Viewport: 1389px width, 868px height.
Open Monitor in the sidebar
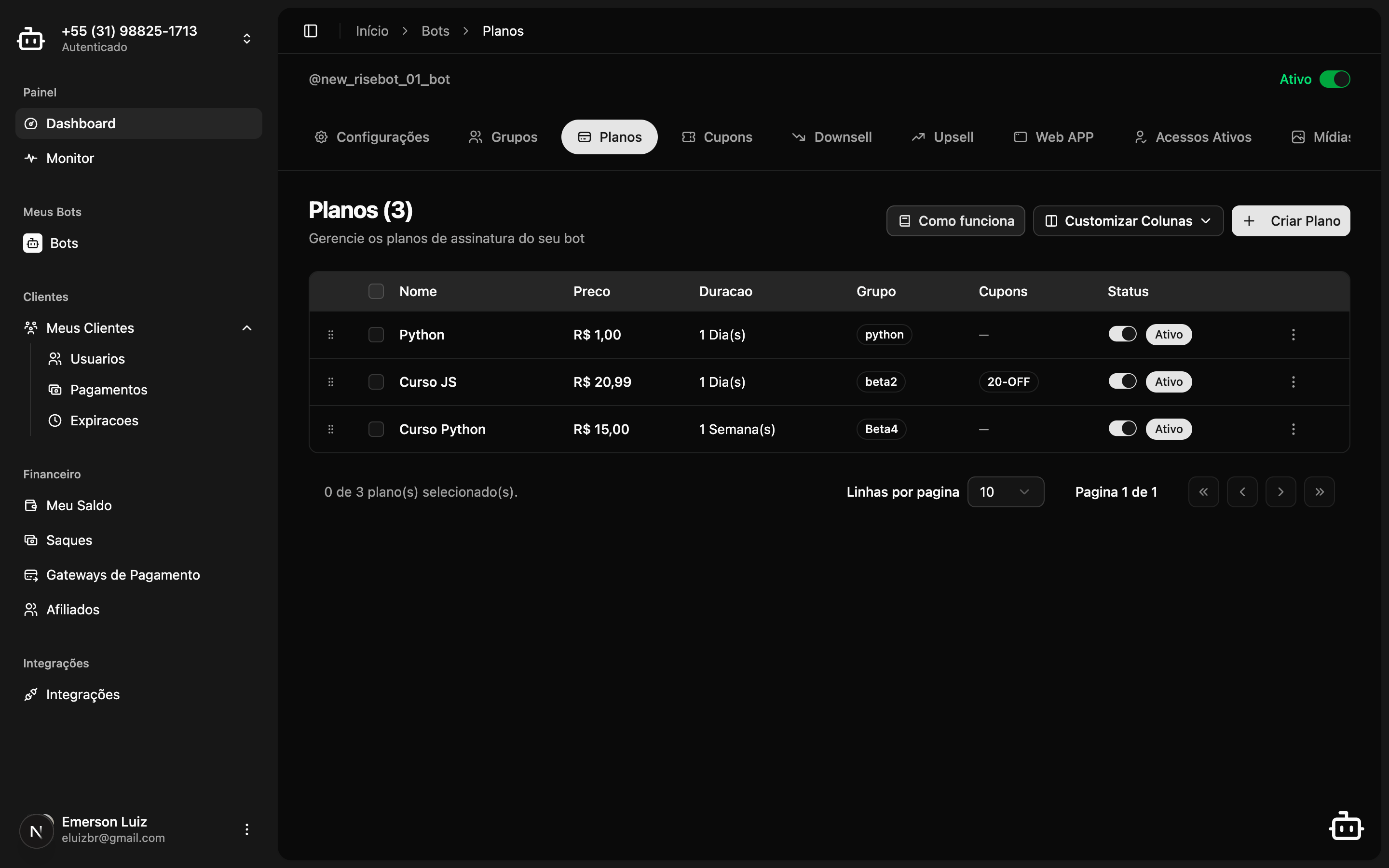pyautogui.click(x=139, y=159)
